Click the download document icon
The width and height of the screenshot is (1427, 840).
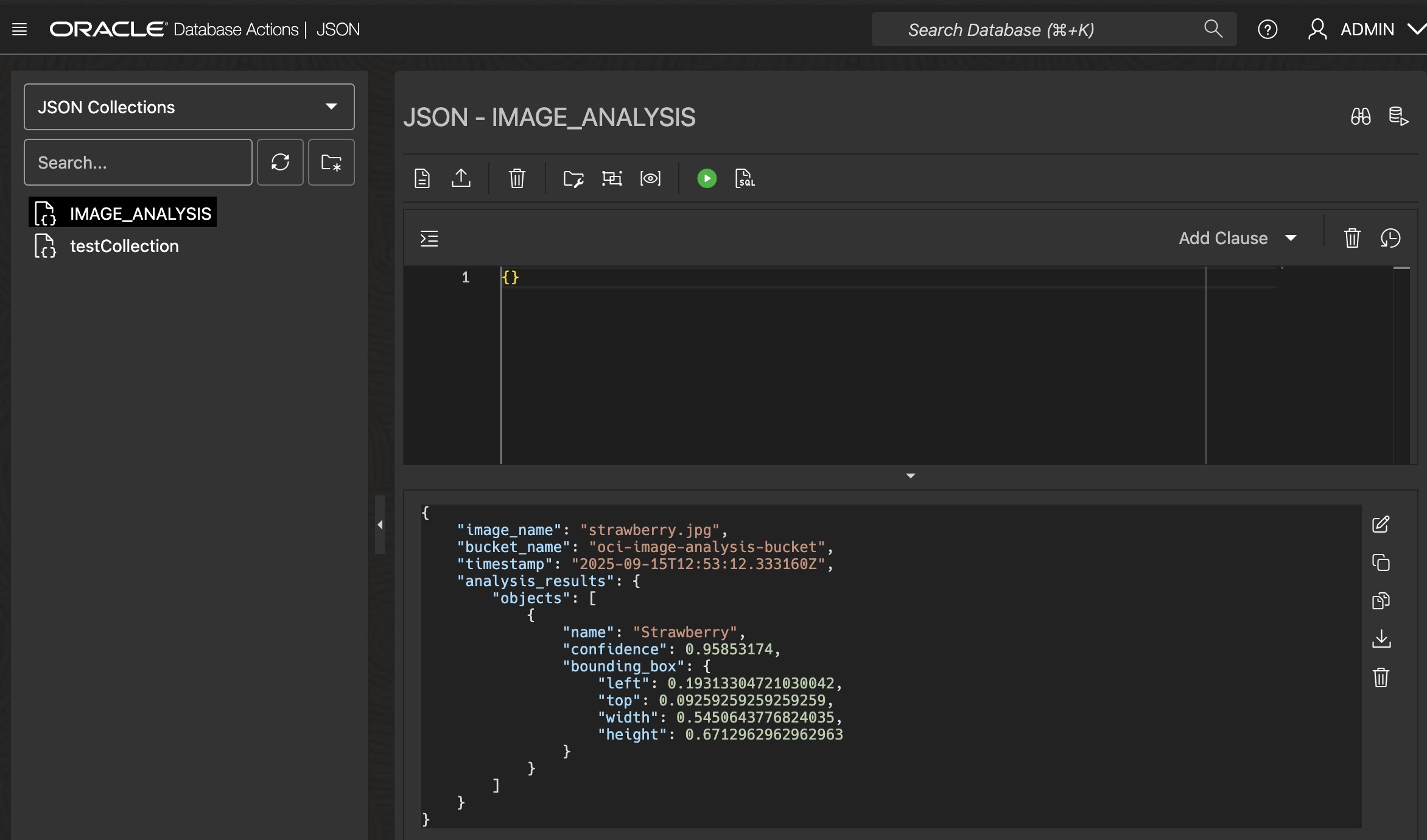pyautogui.click(x=1381, y=639)
